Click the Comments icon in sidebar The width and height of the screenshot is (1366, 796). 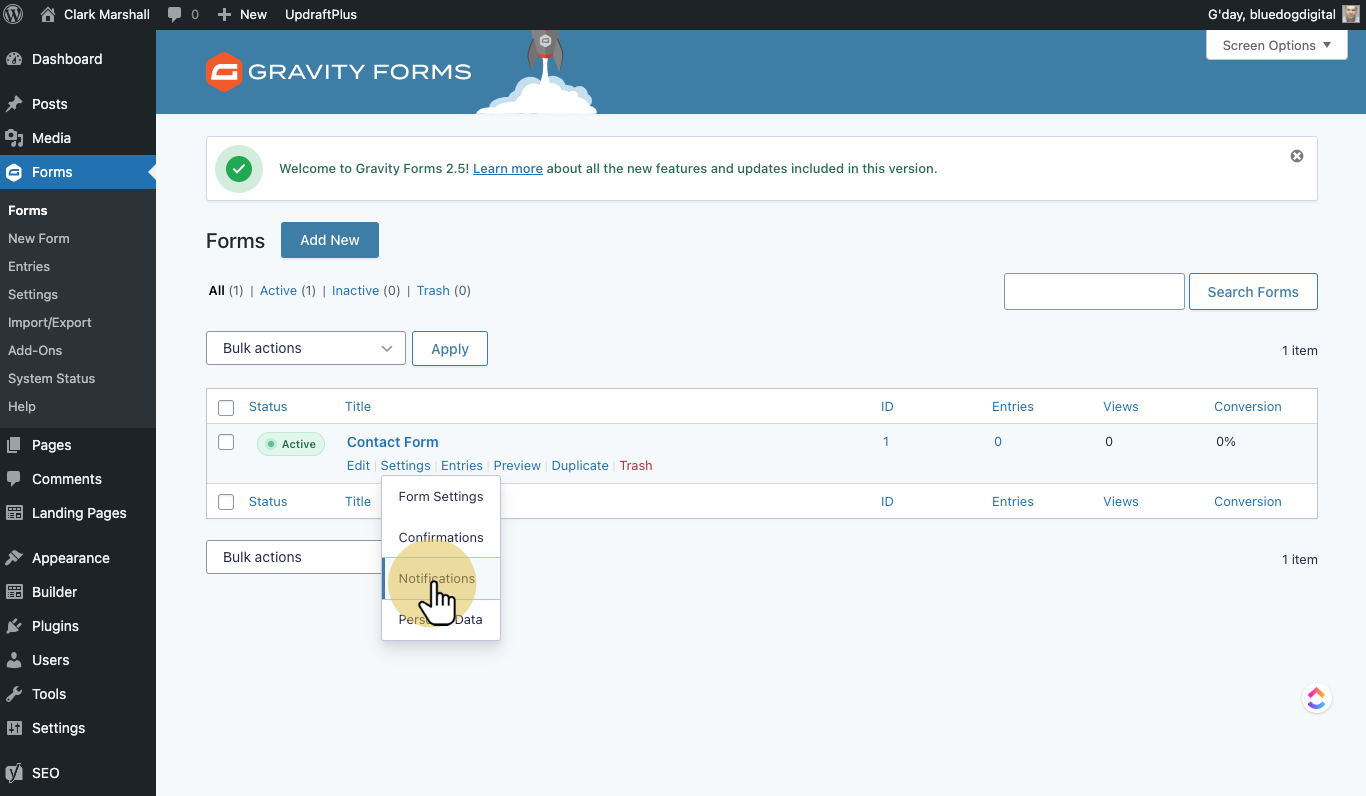point(14,479)
